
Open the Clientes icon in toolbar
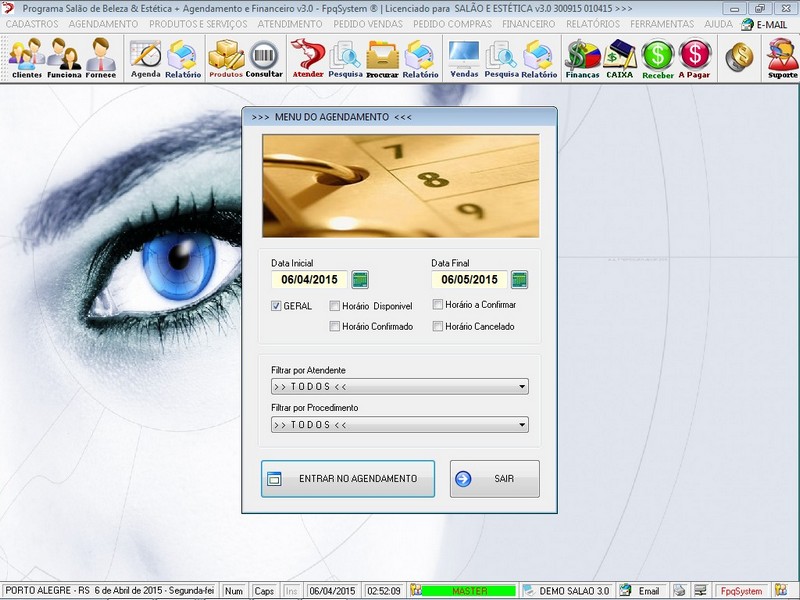pos(26,58)
